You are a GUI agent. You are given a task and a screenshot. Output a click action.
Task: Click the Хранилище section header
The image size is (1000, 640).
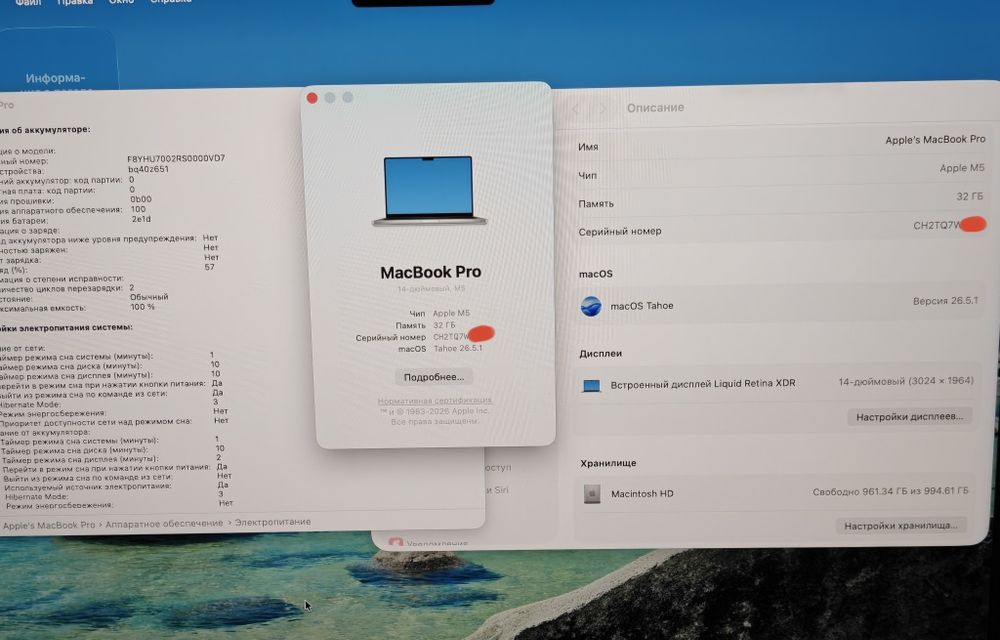click(x=608, y=463)
